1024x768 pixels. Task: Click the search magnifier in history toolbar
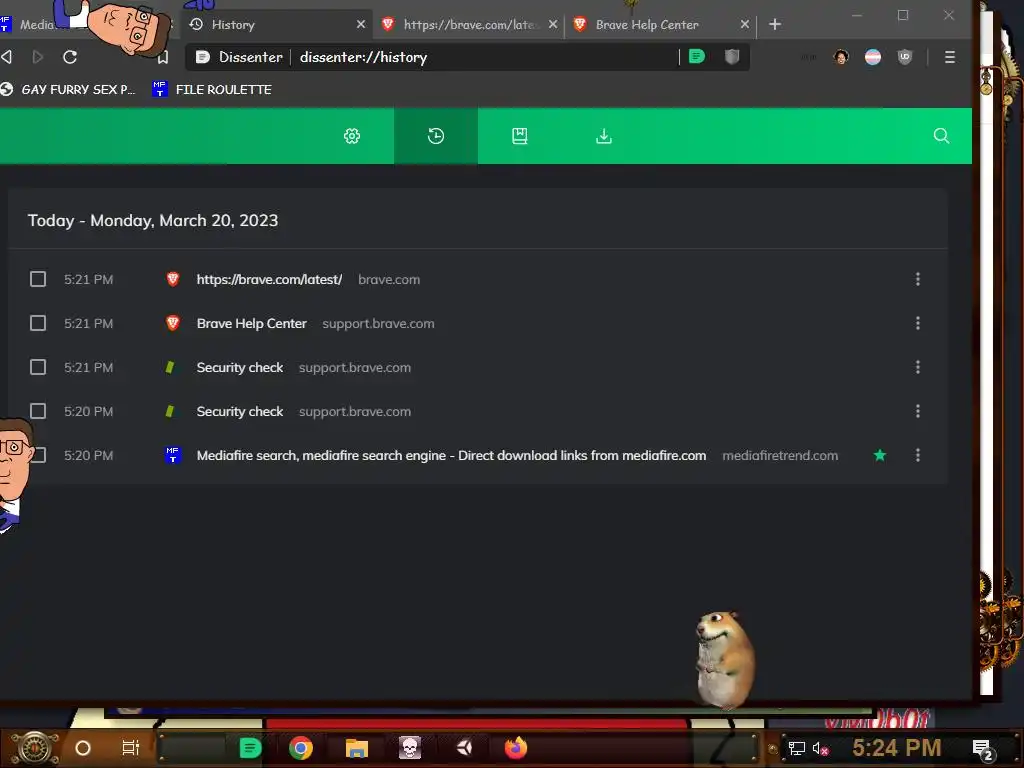[941, 136]
